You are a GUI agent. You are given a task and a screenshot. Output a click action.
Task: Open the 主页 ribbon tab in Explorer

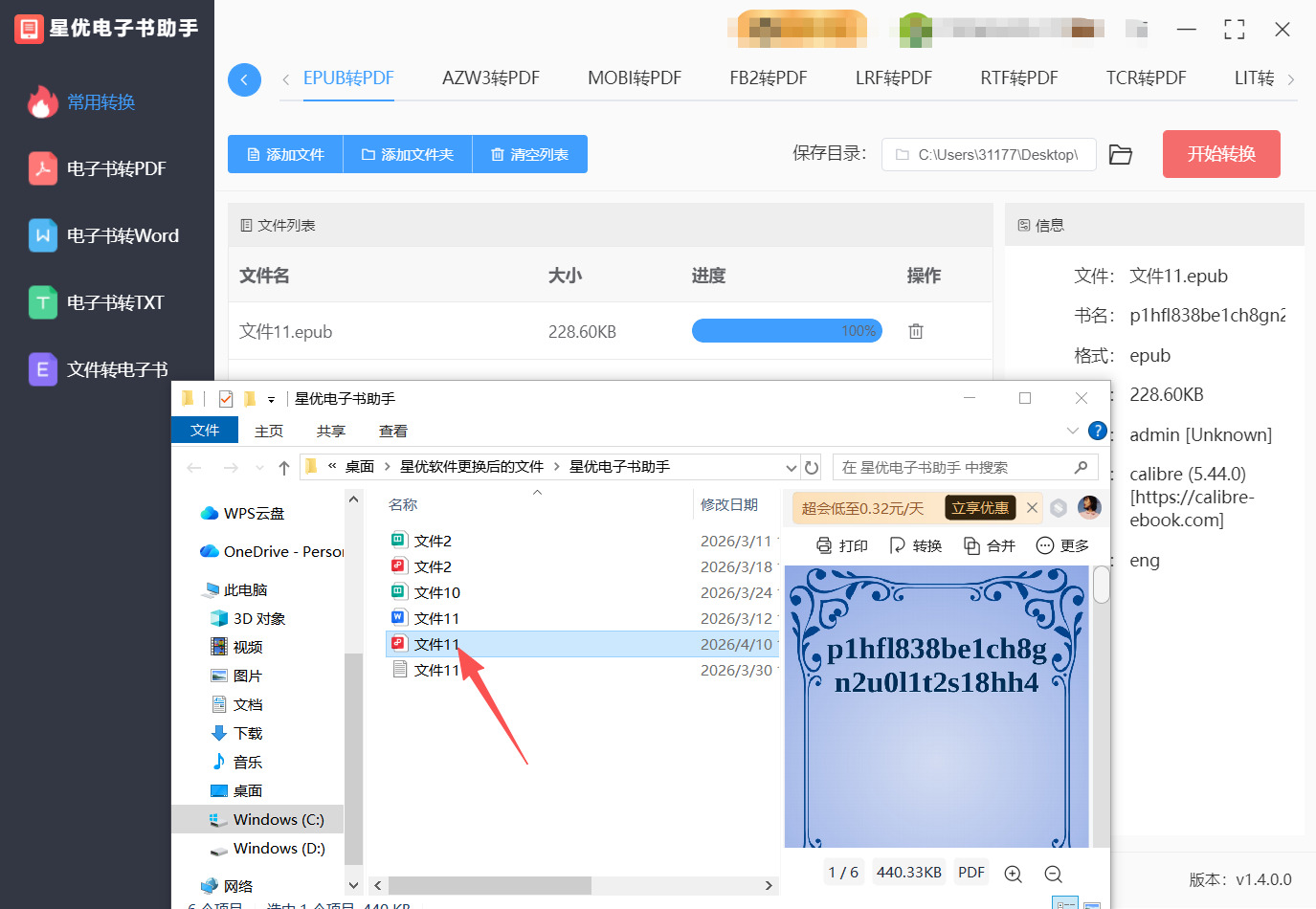pyautogui.click(x=269, y=432)
